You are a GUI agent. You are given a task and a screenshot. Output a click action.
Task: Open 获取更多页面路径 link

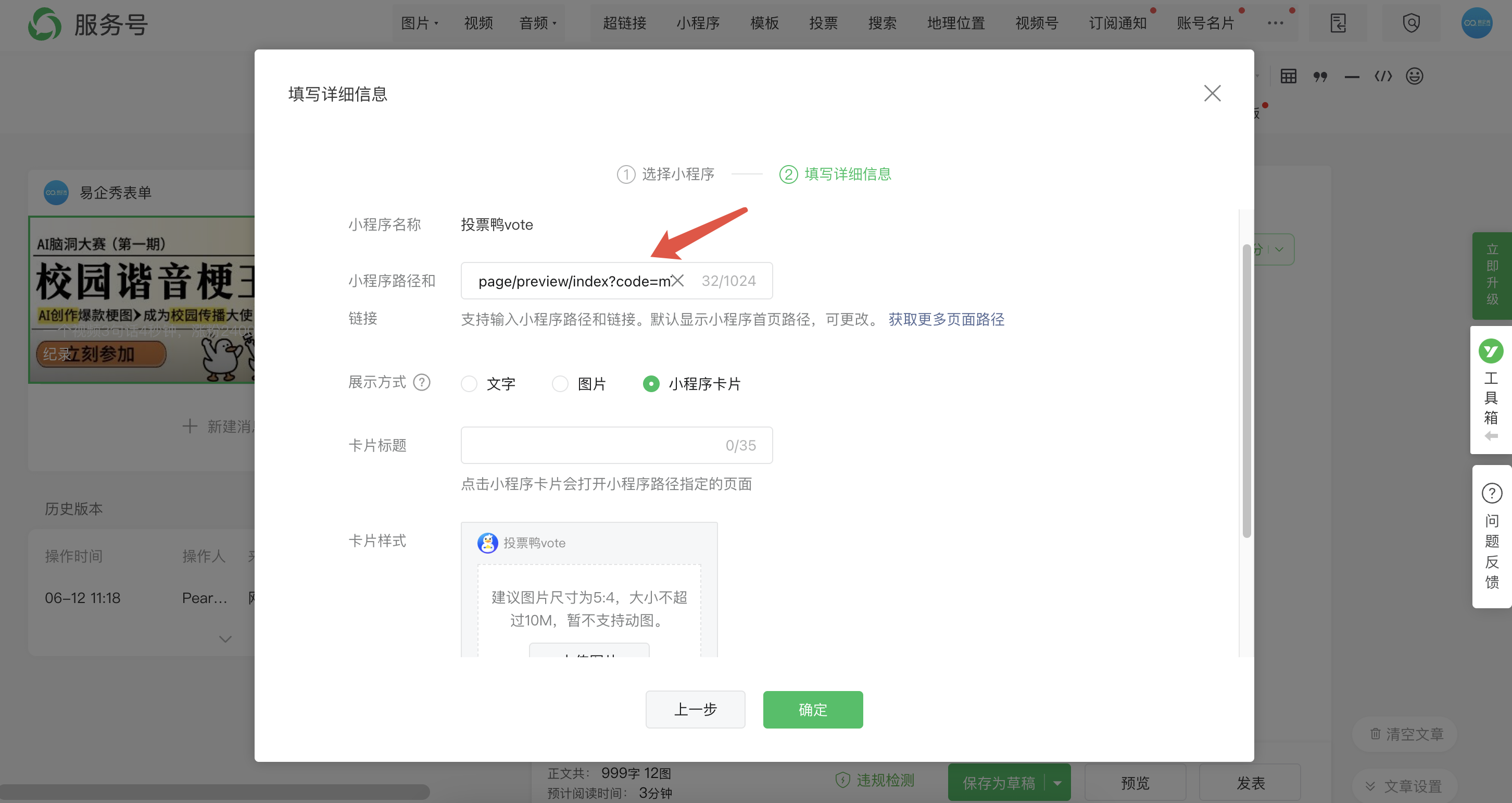pos(946,319)
